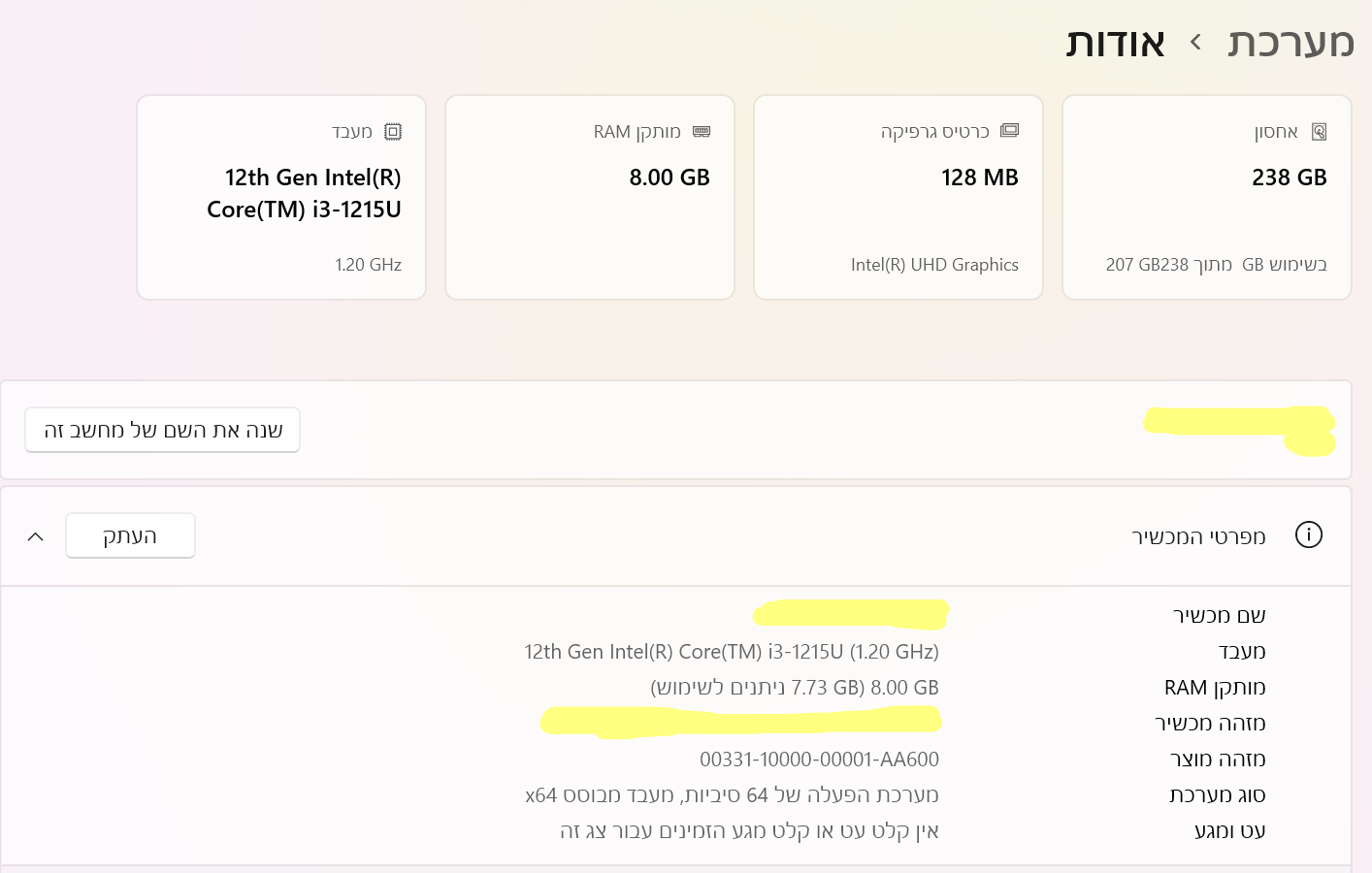This screenshot has width=1372, height=873.
Task: Click the 'Intel(R) UHD Graphics' text
Action: click(934, 265)
